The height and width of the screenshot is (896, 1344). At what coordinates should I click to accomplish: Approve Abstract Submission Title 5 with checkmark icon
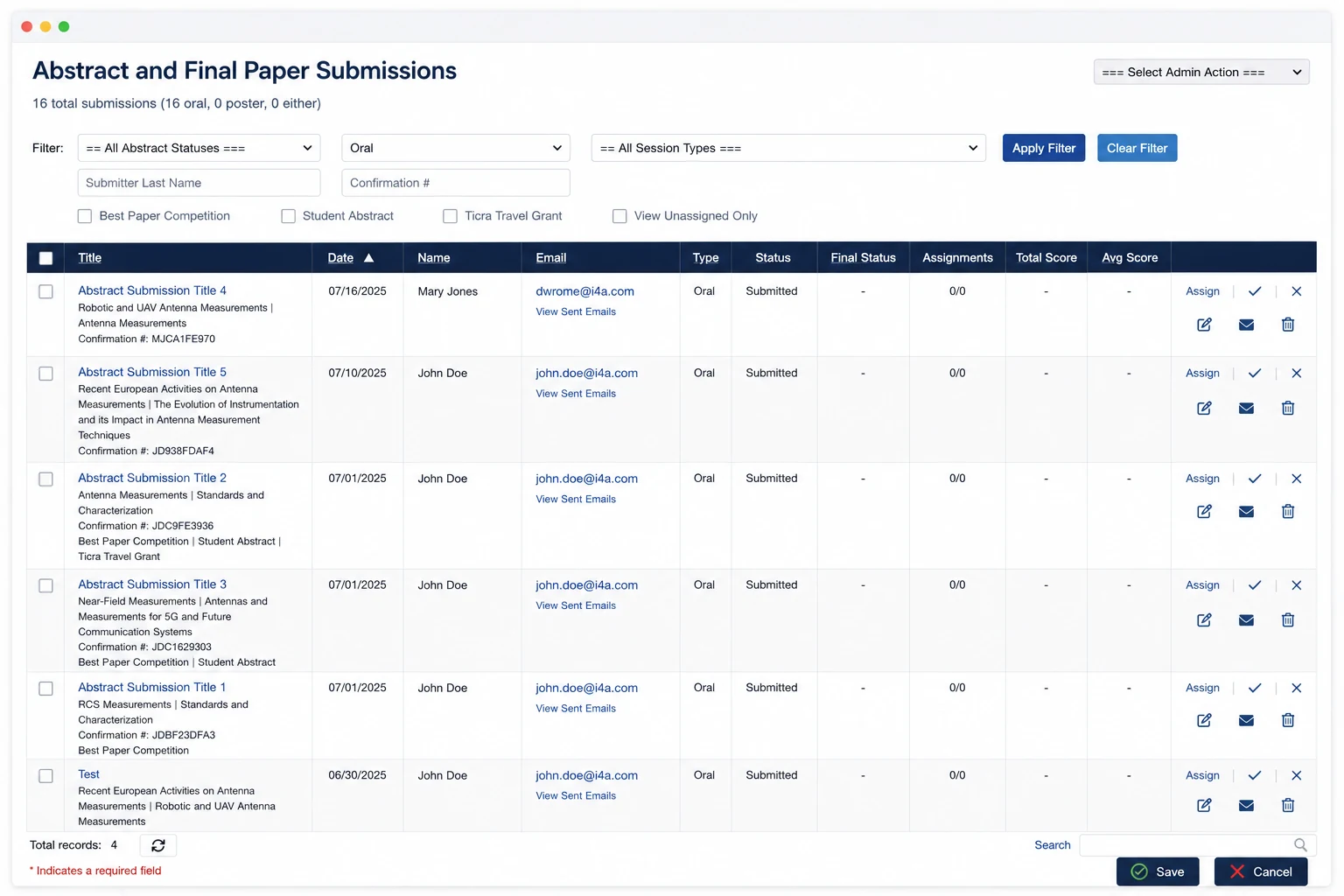tap(1255, 374)
